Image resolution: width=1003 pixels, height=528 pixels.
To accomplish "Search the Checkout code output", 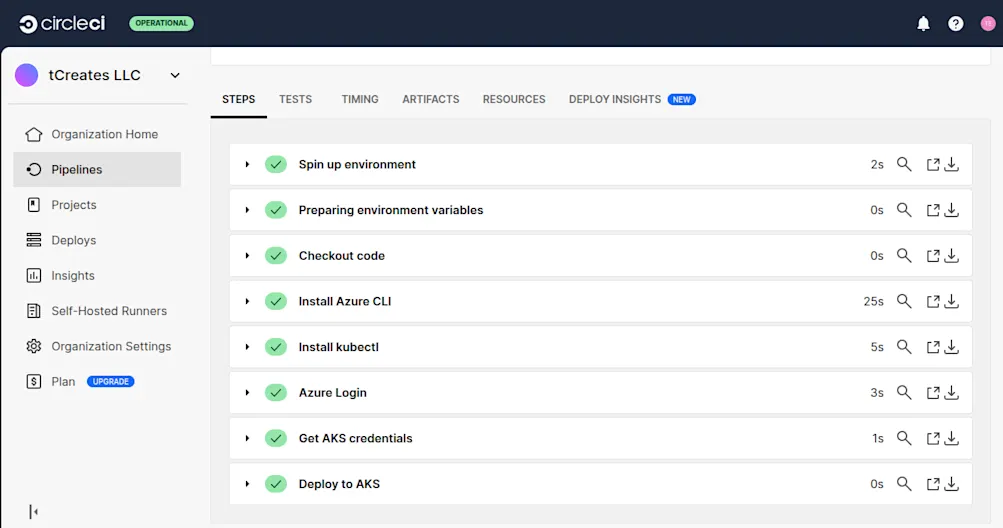I will point(904,255).
